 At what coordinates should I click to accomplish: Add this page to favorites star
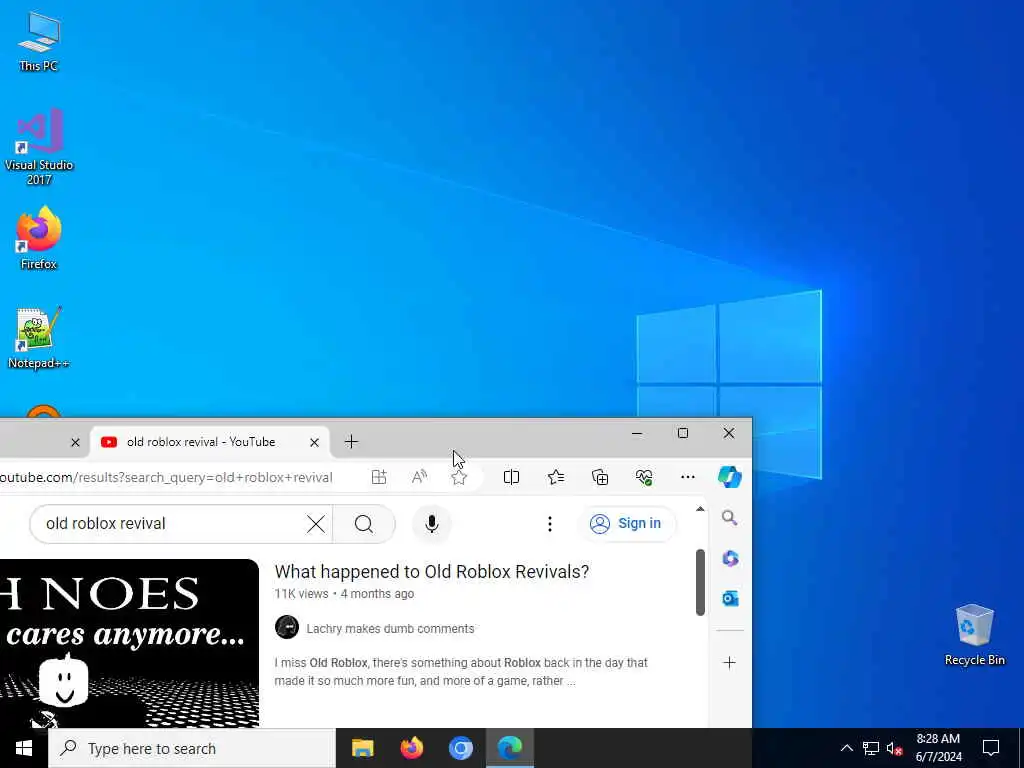(459, 477)
